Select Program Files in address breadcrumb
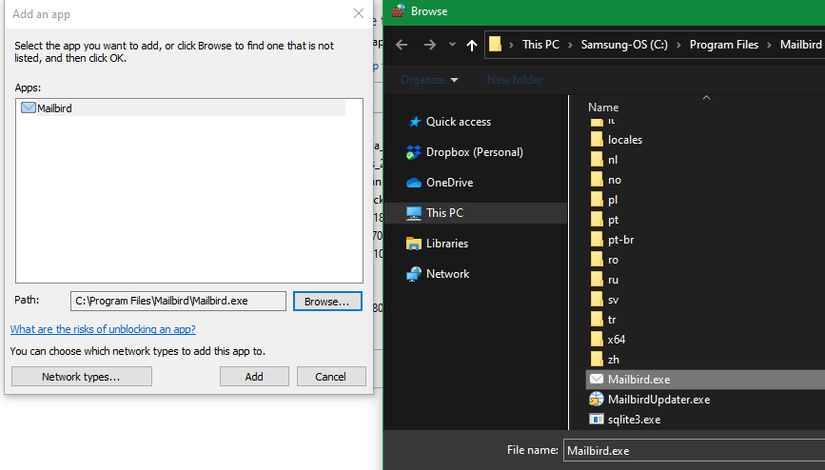The width and height of the screenshot is (825, 470). [724, 45]
